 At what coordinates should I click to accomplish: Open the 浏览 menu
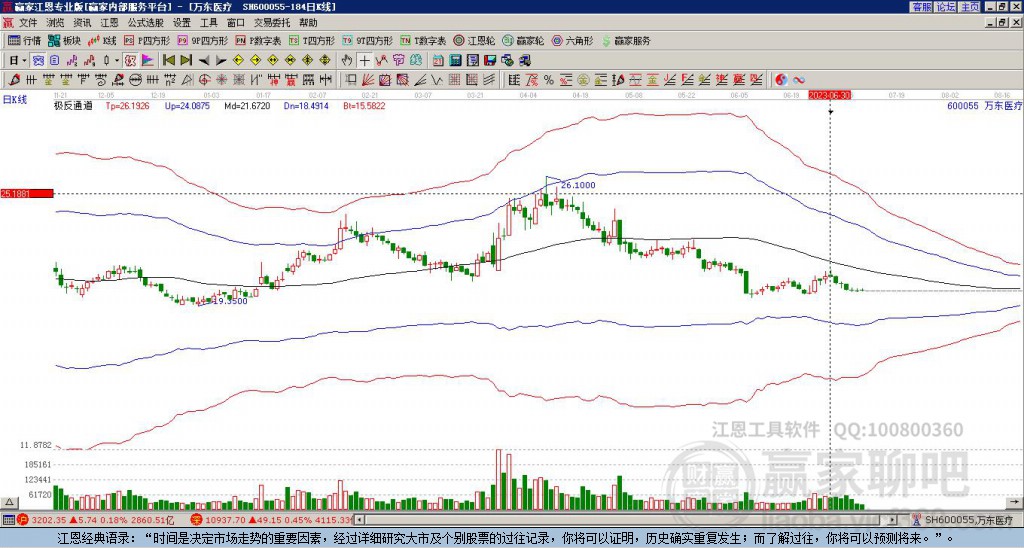click(x=56, y=23)
